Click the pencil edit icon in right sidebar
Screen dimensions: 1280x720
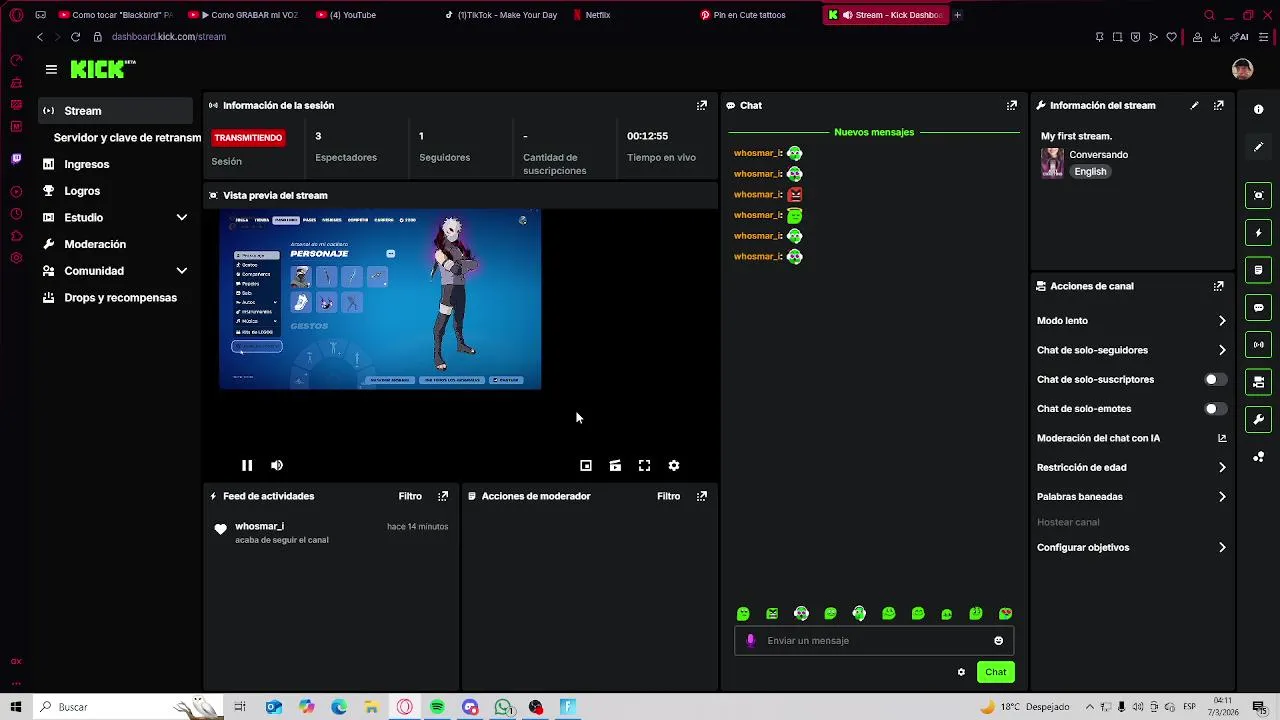click(1259, 147)
